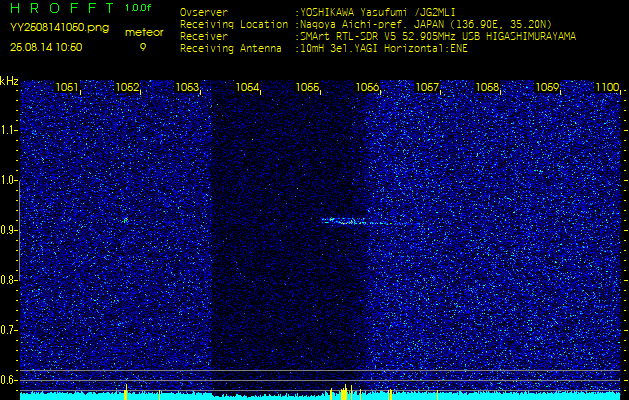This screenshot has width=629, height=400.
Task: Select the SMArt RTL-SDR V5 52.905MHz receiver text
Action: tap(436, 37)
